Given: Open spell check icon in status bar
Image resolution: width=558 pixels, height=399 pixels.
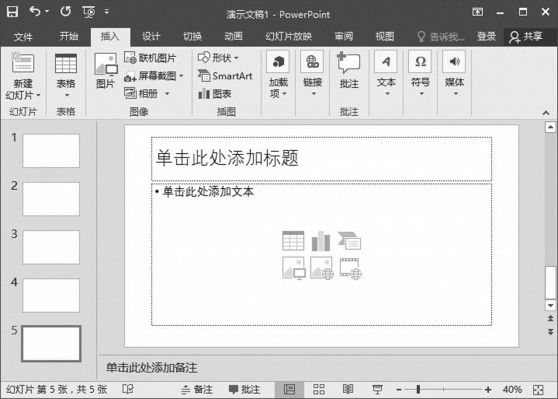Looking at the screenshot, I should click(128, 389).
